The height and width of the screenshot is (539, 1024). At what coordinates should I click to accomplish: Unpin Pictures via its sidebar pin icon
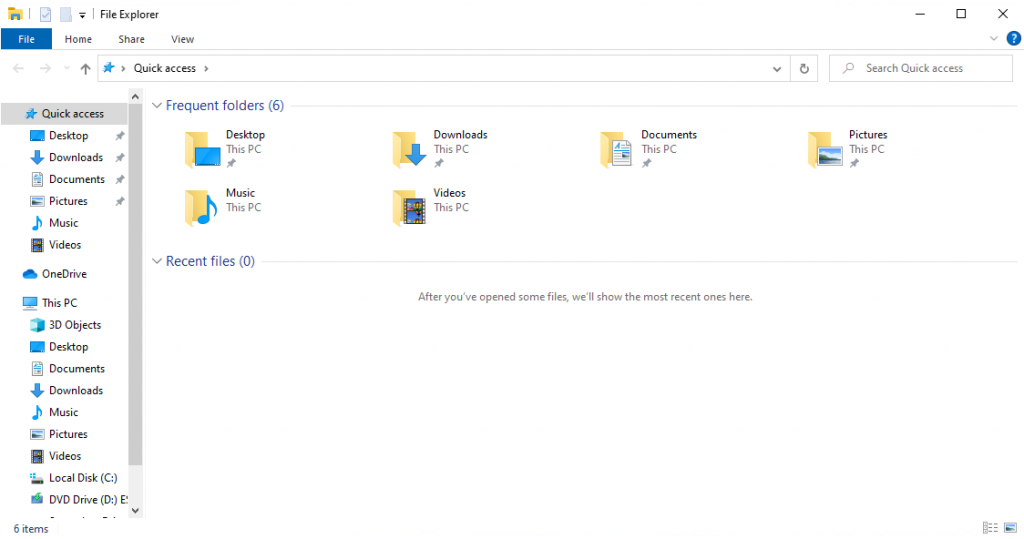(120, 201)
